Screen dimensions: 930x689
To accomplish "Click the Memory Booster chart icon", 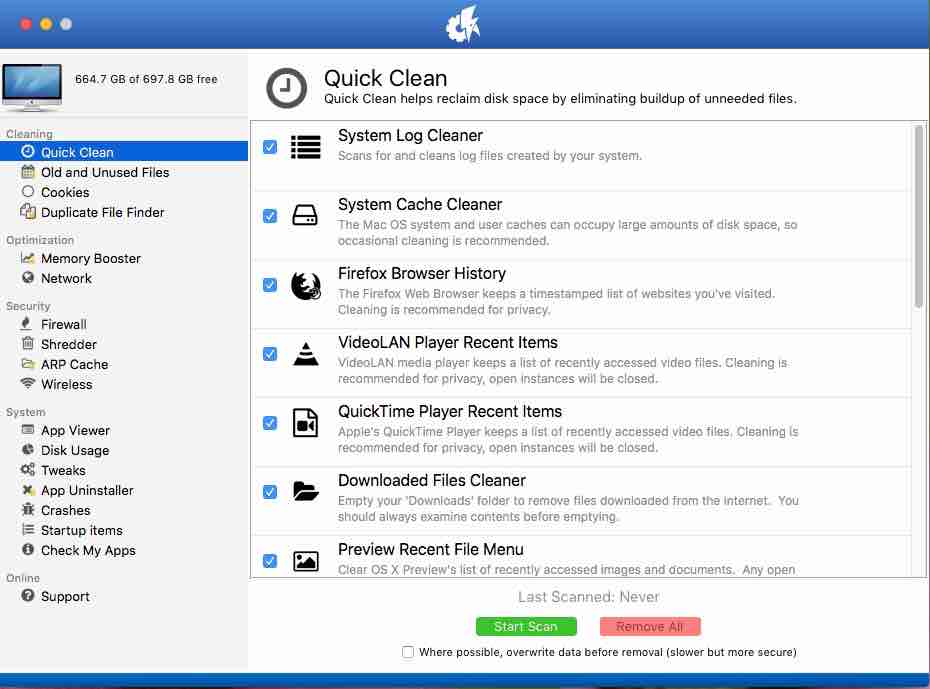I will pyautogui.click(x=28, y=258).
